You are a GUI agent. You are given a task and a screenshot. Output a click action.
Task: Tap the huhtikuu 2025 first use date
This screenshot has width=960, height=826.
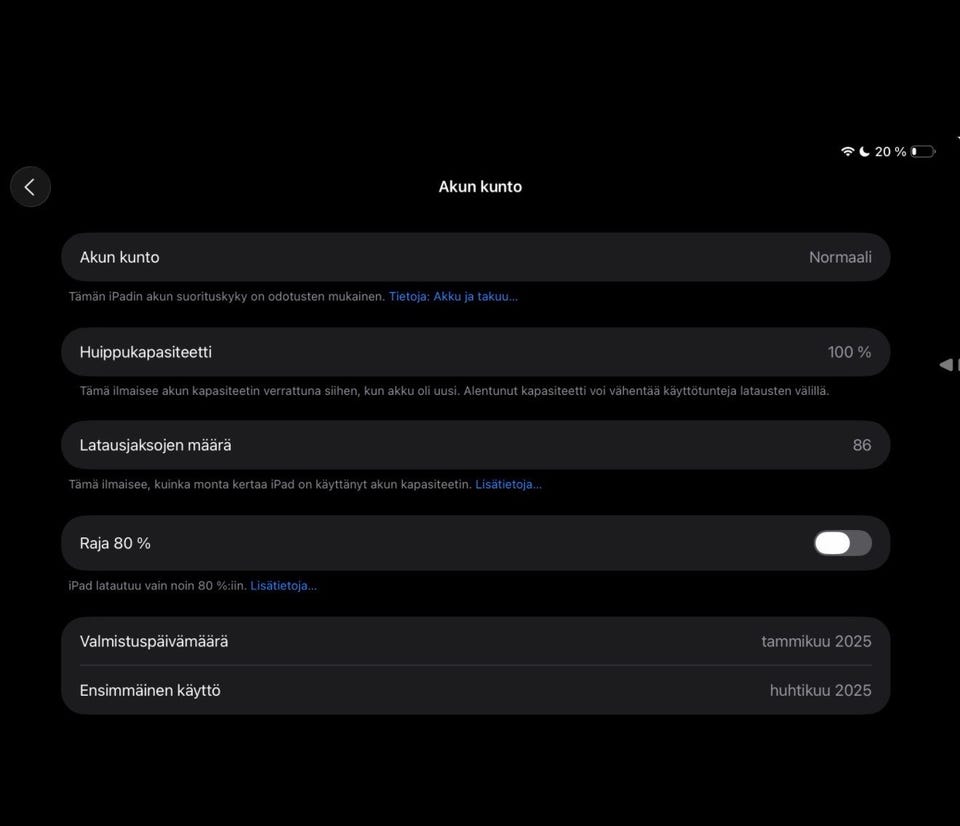(820, 690)
